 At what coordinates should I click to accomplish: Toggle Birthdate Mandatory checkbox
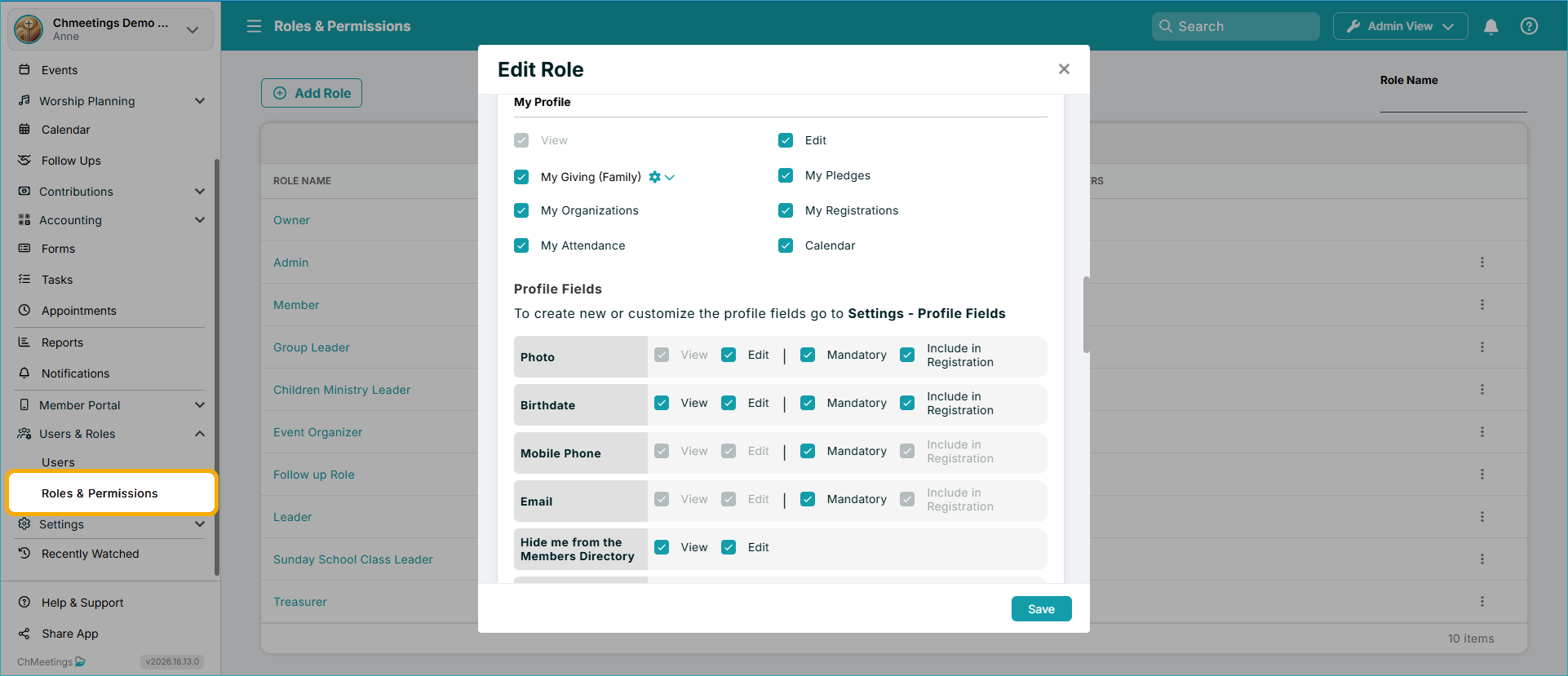tap(808, 403)
